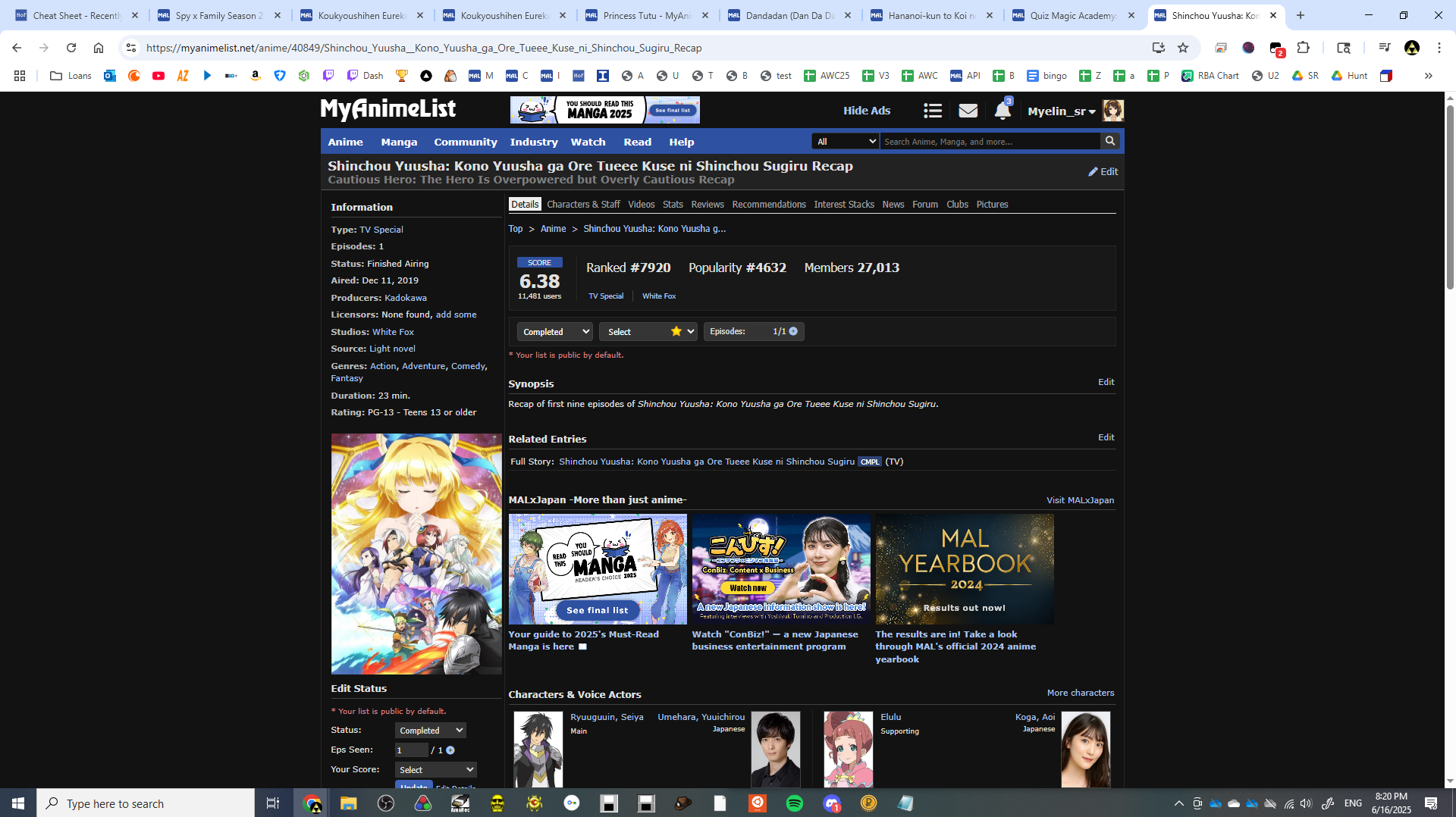
Task: Open the Chrome extensions puzzle icon
Action: [1304, 48]
